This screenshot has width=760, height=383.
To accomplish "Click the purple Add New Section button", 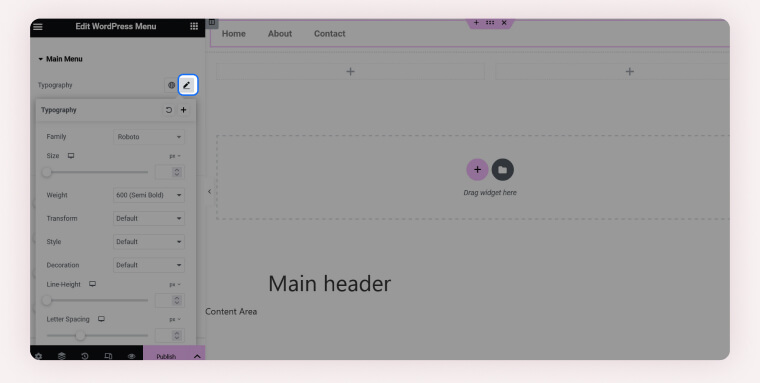I will point(477,170).
